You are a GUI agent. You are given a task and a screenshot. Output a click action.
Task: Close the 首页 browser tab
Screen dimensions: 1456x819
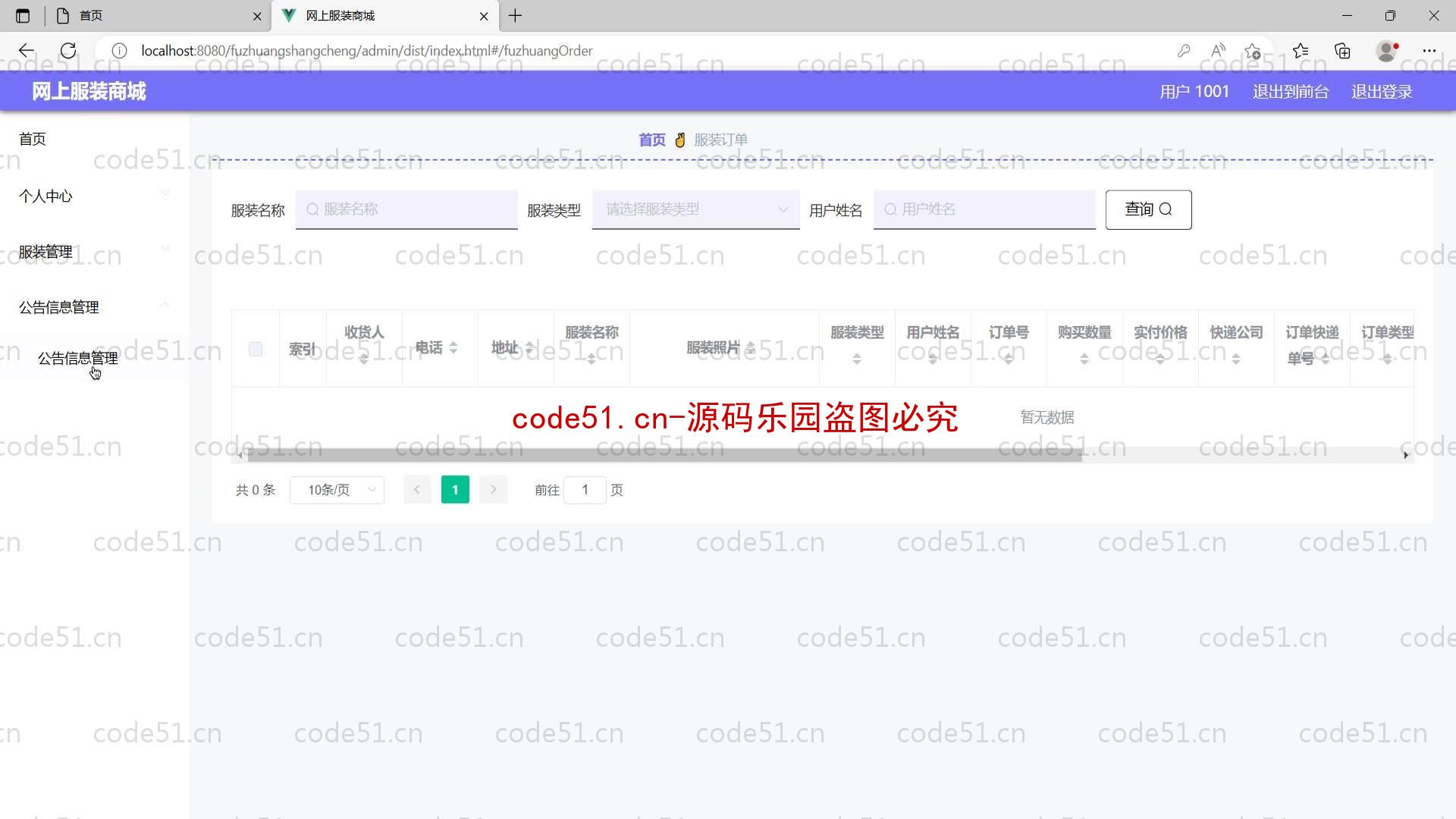click(257, 15)
